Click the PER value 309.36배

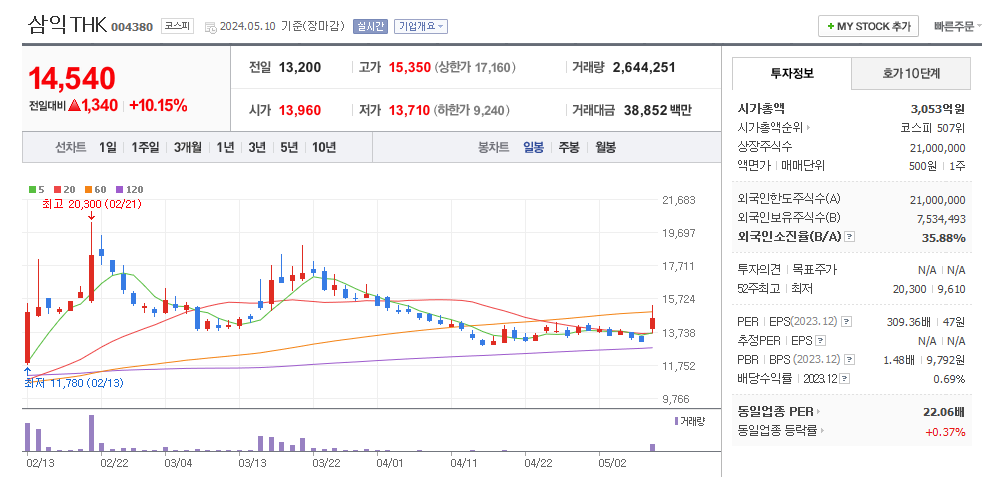[x=909, y=322]
